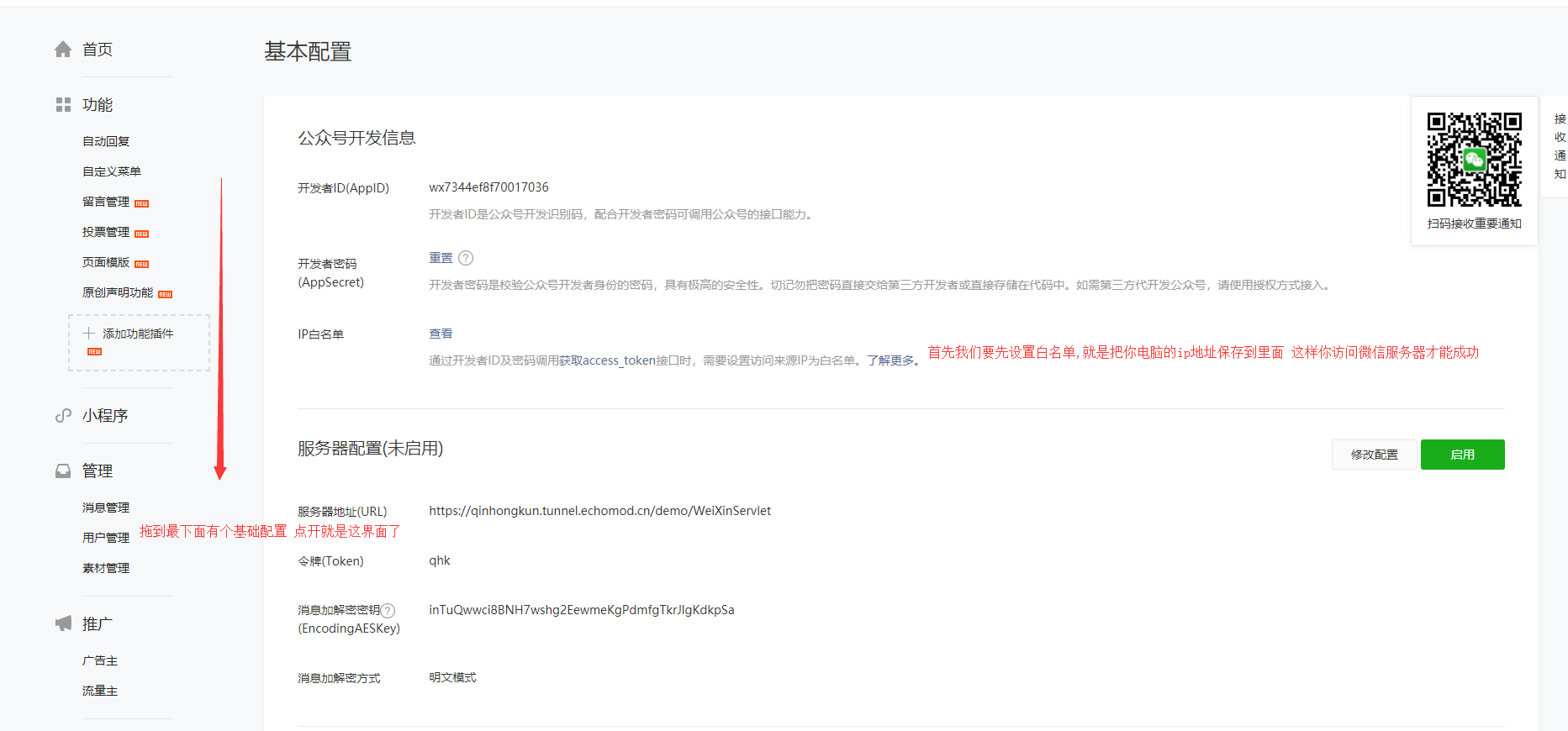Click the QR code for notifications
Image resolution: width=1568 pixels, height=731 pixels.
click(x=1474, y=160)
